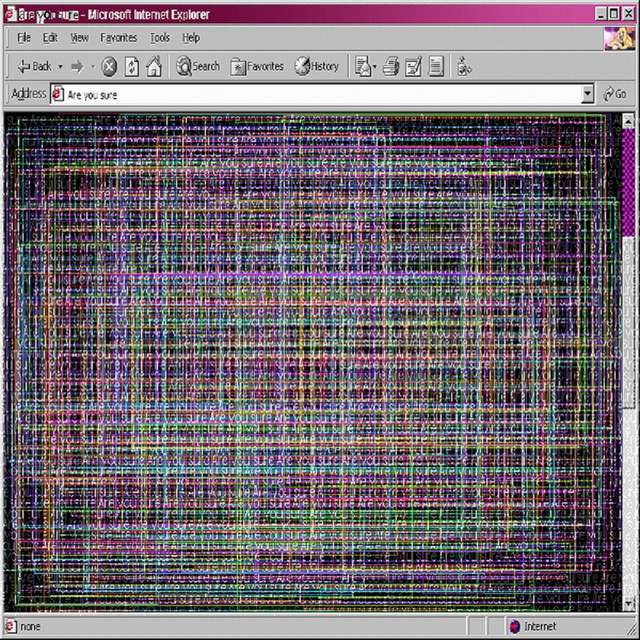Expand the Back button history dropdown
This screenshot has width=640, height=640.
(60, 66)
